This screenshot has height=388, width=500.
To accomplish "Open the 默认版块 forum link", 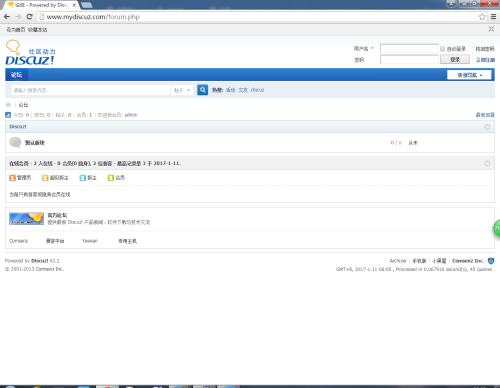I will tap(35, 143).
